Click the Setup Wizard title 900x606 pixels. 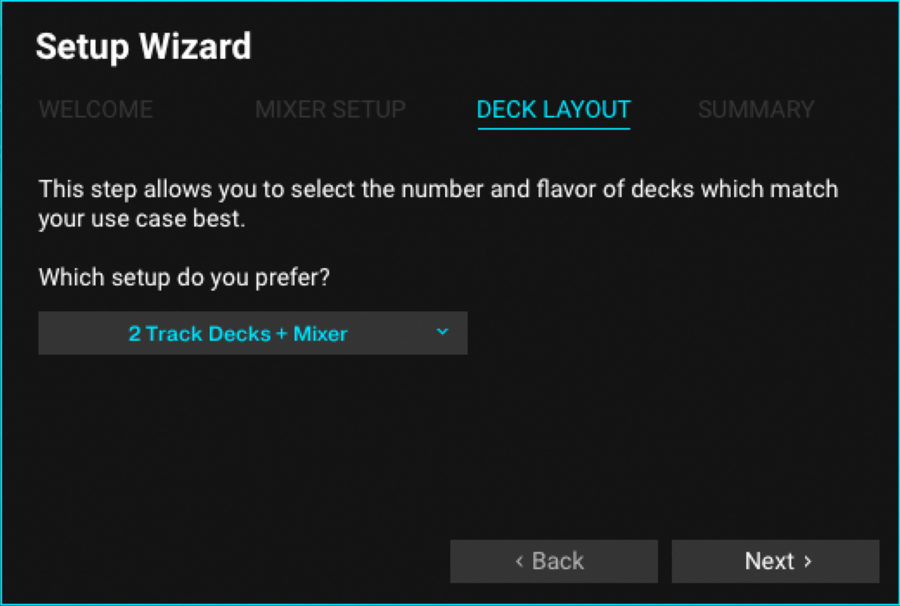(x=143, y=47)
